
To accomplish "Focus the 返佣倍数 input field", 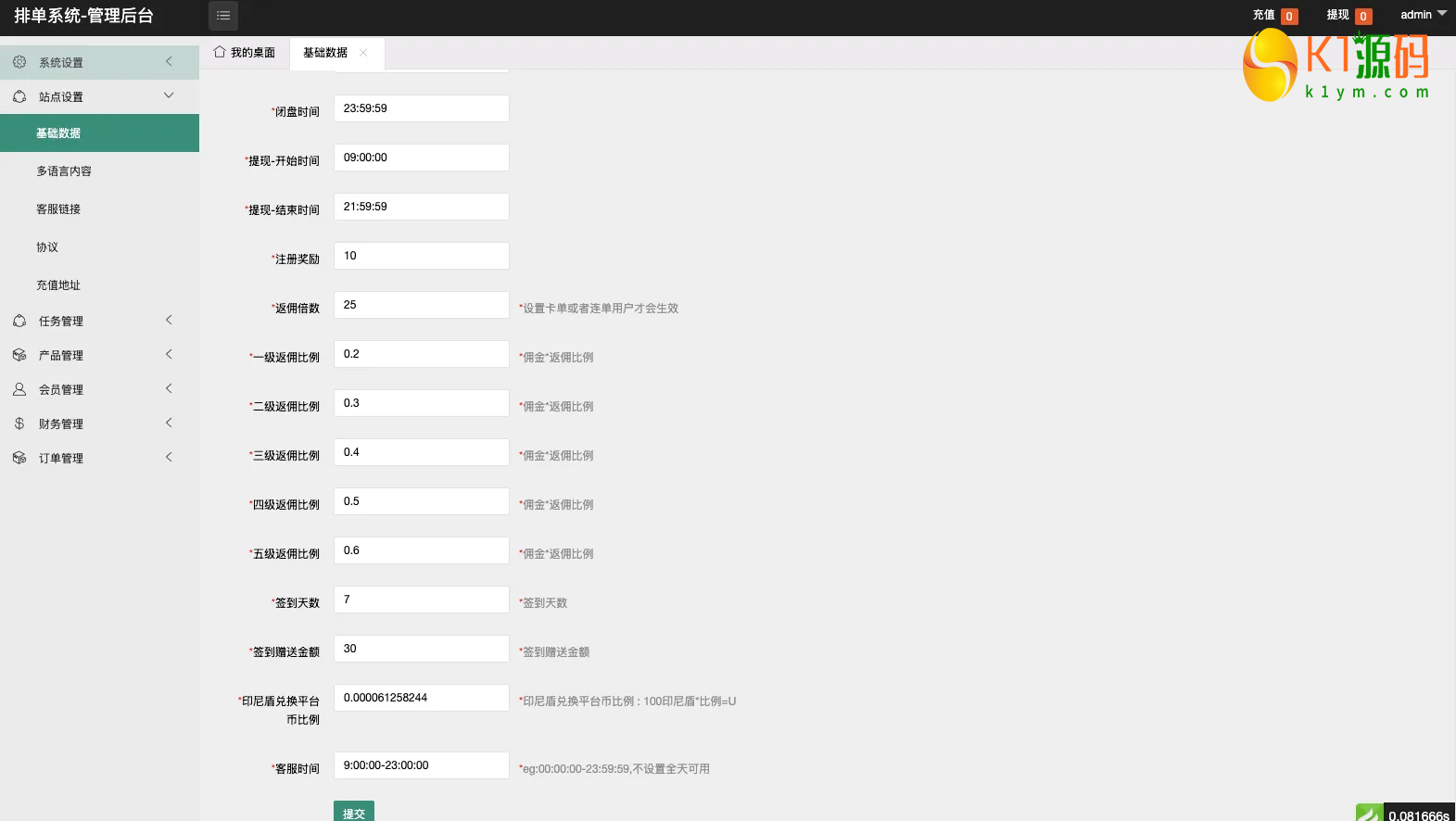I will pyautogui.click(x=422, y=305).
